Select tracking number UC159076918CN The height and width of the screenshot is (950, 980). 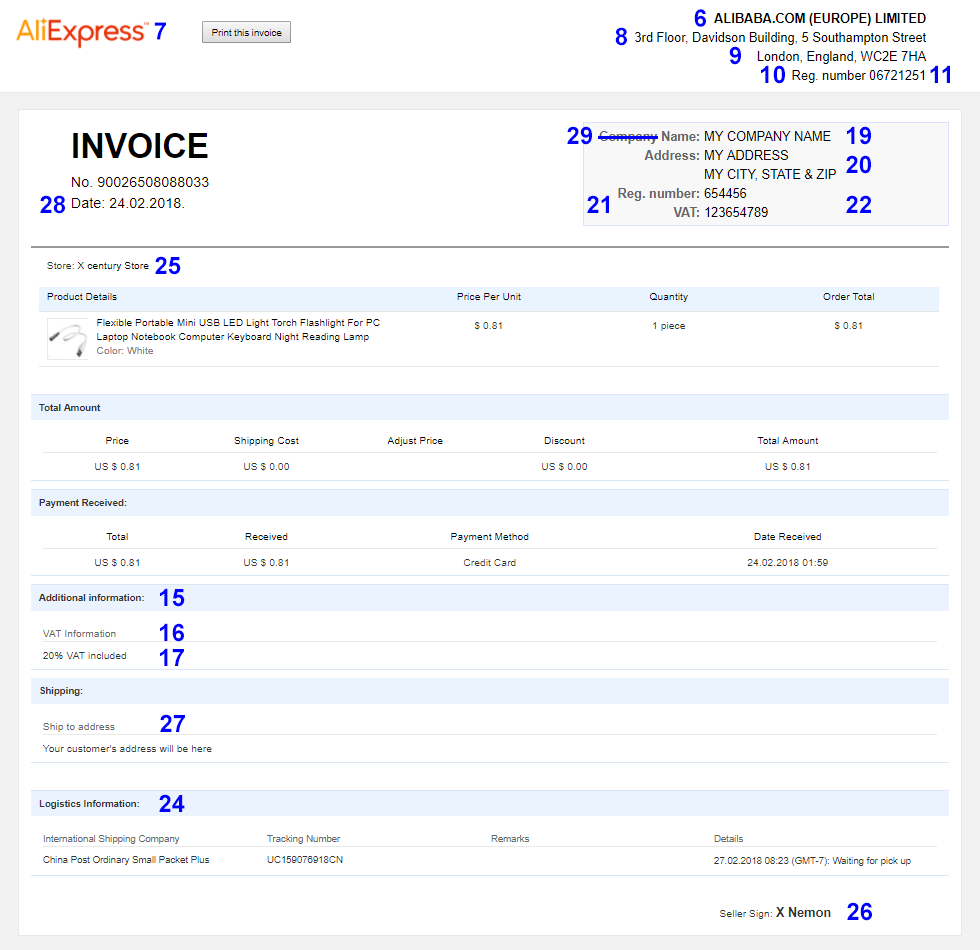305,860
